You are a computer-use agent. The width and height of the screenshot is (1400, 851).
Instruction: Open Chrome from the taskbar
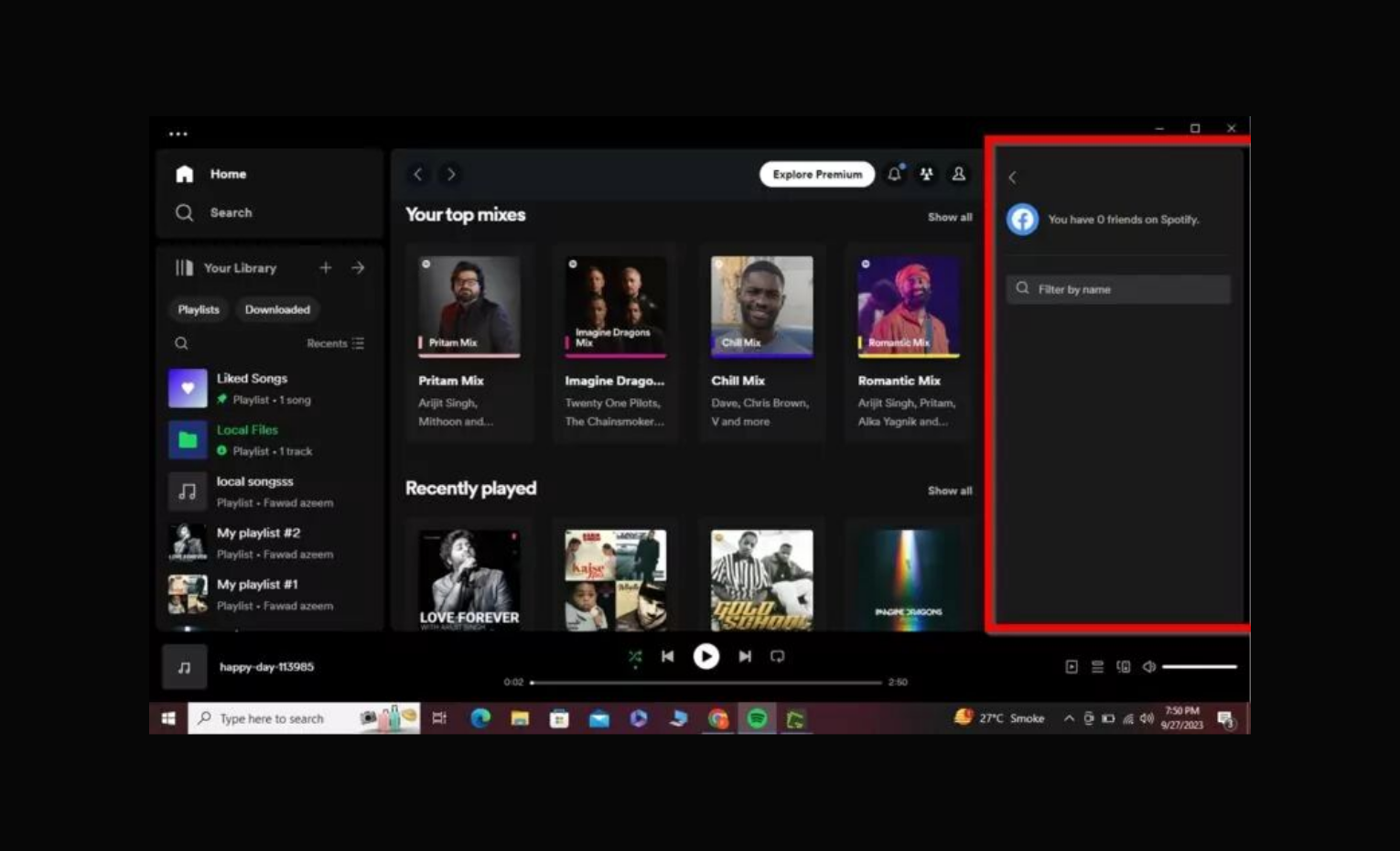717,718
